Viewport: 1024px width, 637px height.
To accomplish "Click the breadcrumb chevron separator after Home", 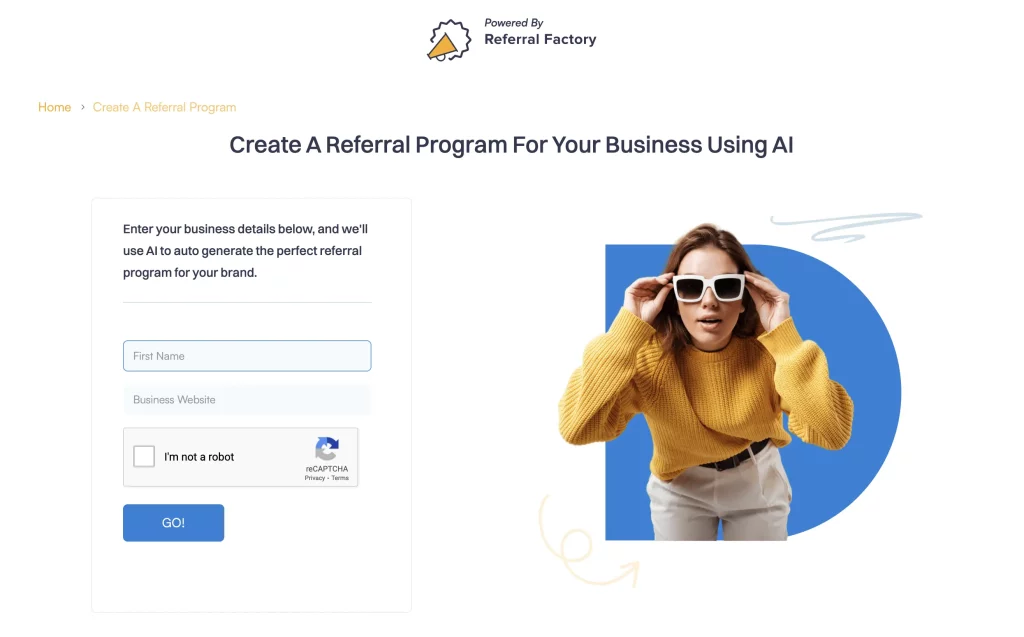I will coord(82,107).
